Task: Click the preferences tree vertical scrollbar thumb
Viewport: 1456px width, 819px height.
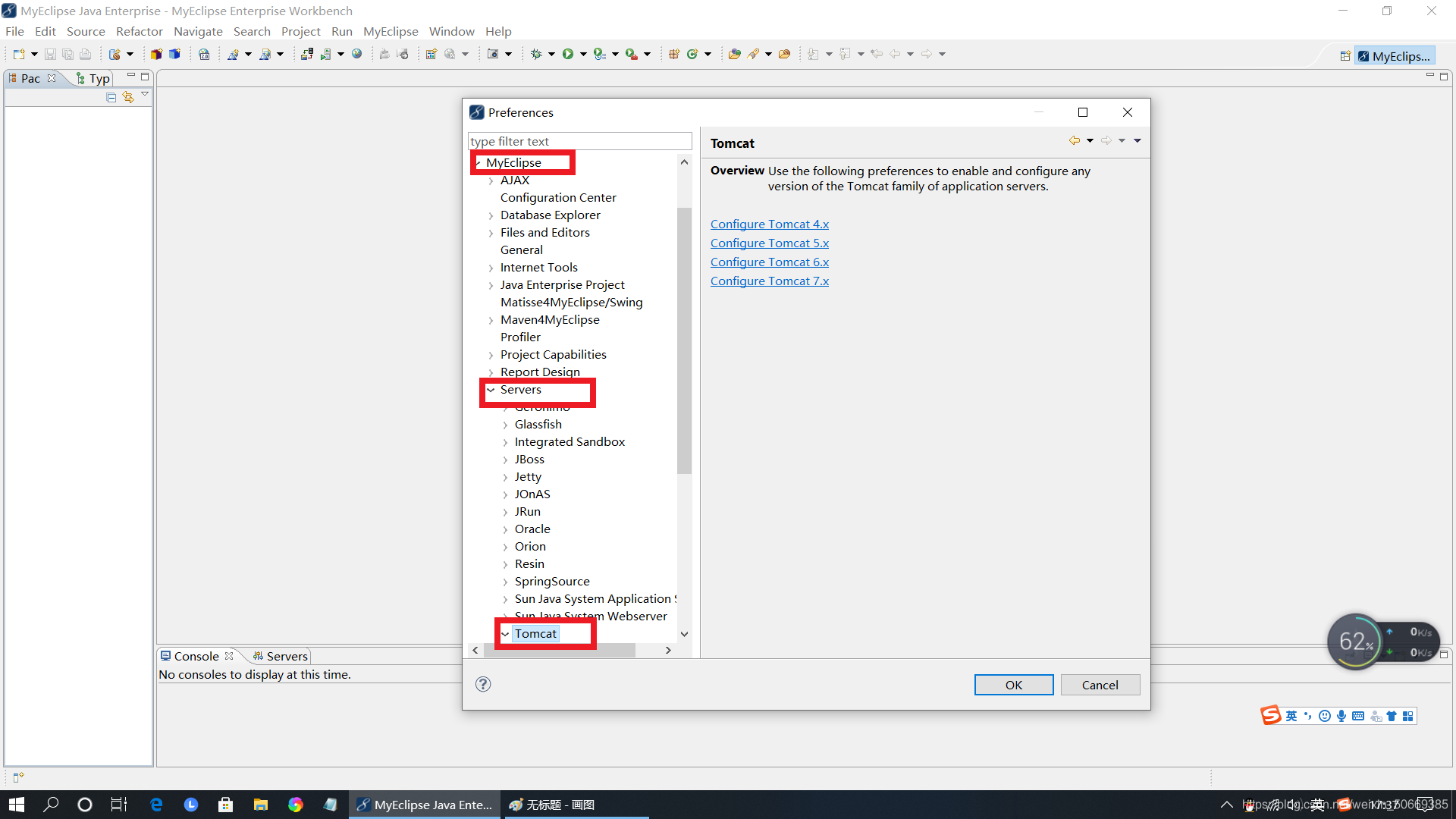Action: click(x=684, y=340)
